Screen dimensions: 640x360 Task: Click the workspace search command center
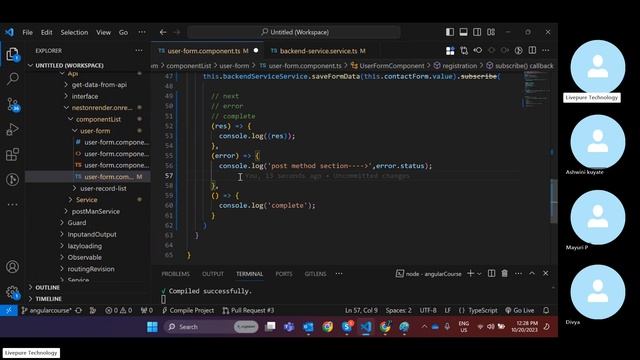[294, 32]
